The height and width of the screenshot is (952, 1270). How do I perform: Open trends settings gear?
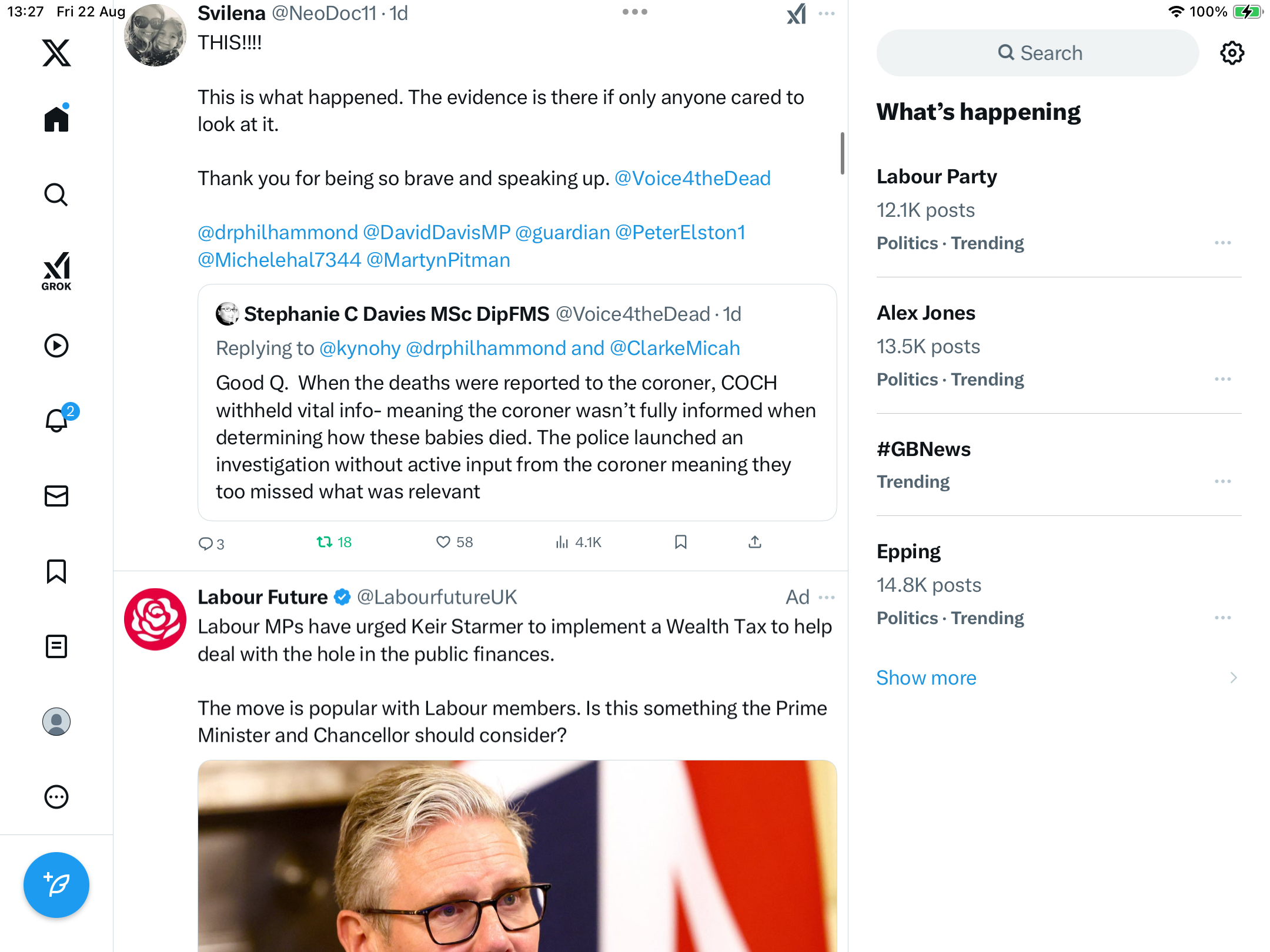point(1232,53)
